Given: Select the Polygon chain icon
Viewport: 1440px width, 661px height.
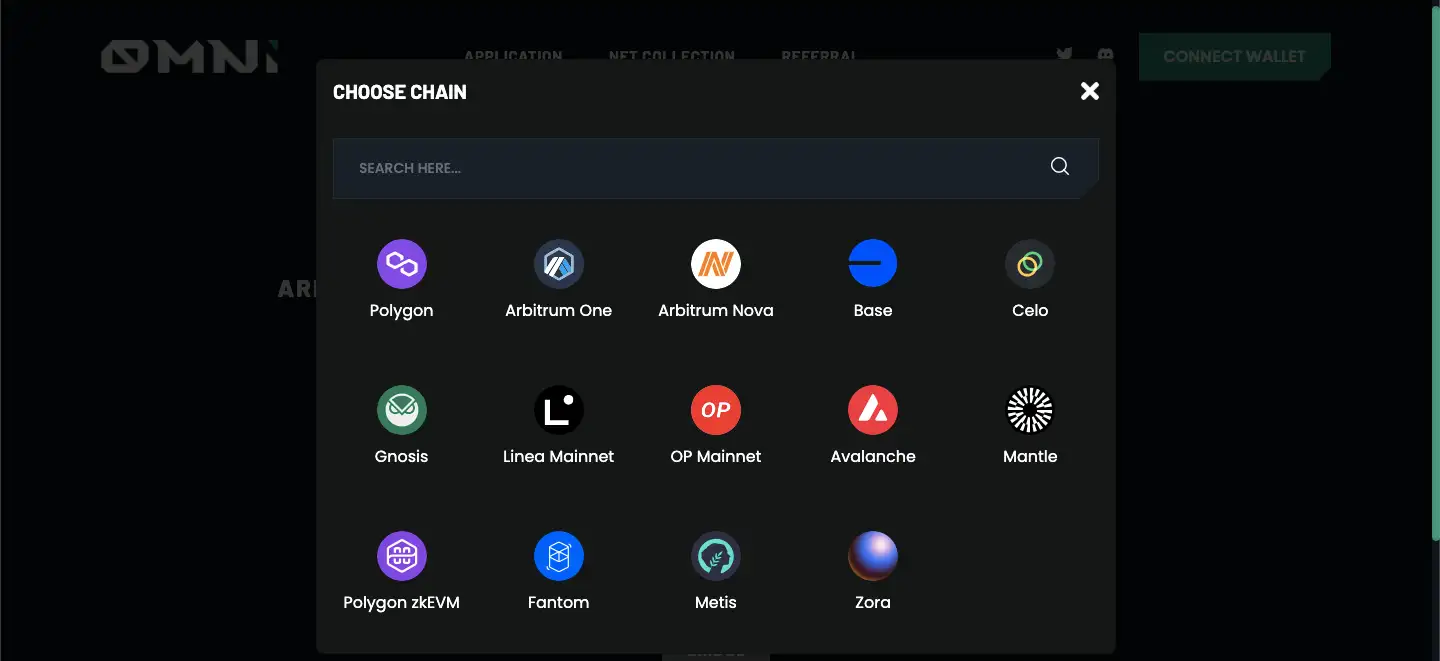Looking at the screenshot, I should pyautogui.click(x=401, y=264).
